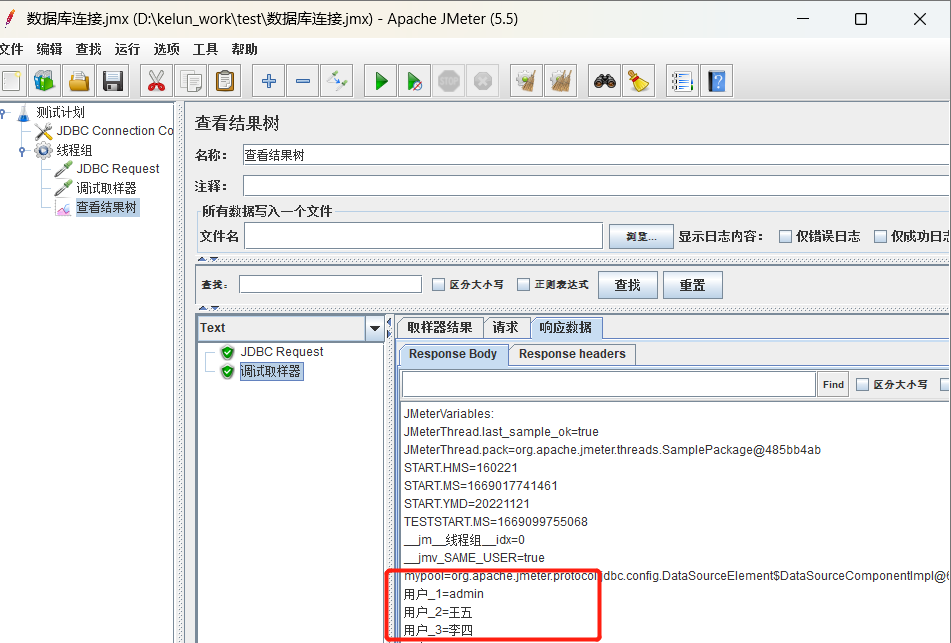Collapse the 测试计划 tree handle
Screen dimensions: 951x643
pos(4,113)
